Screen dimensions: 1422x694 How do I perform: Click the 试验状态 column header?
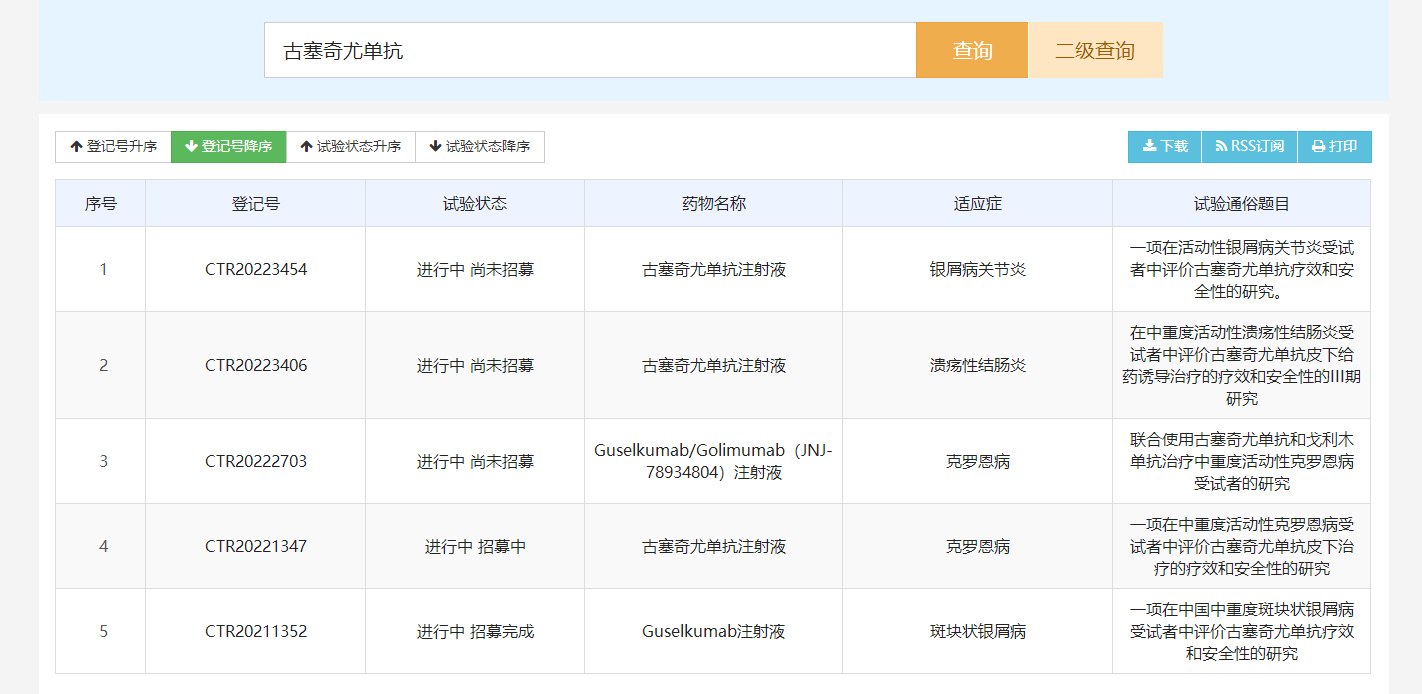pyautogui.click(x=474, y=203)
